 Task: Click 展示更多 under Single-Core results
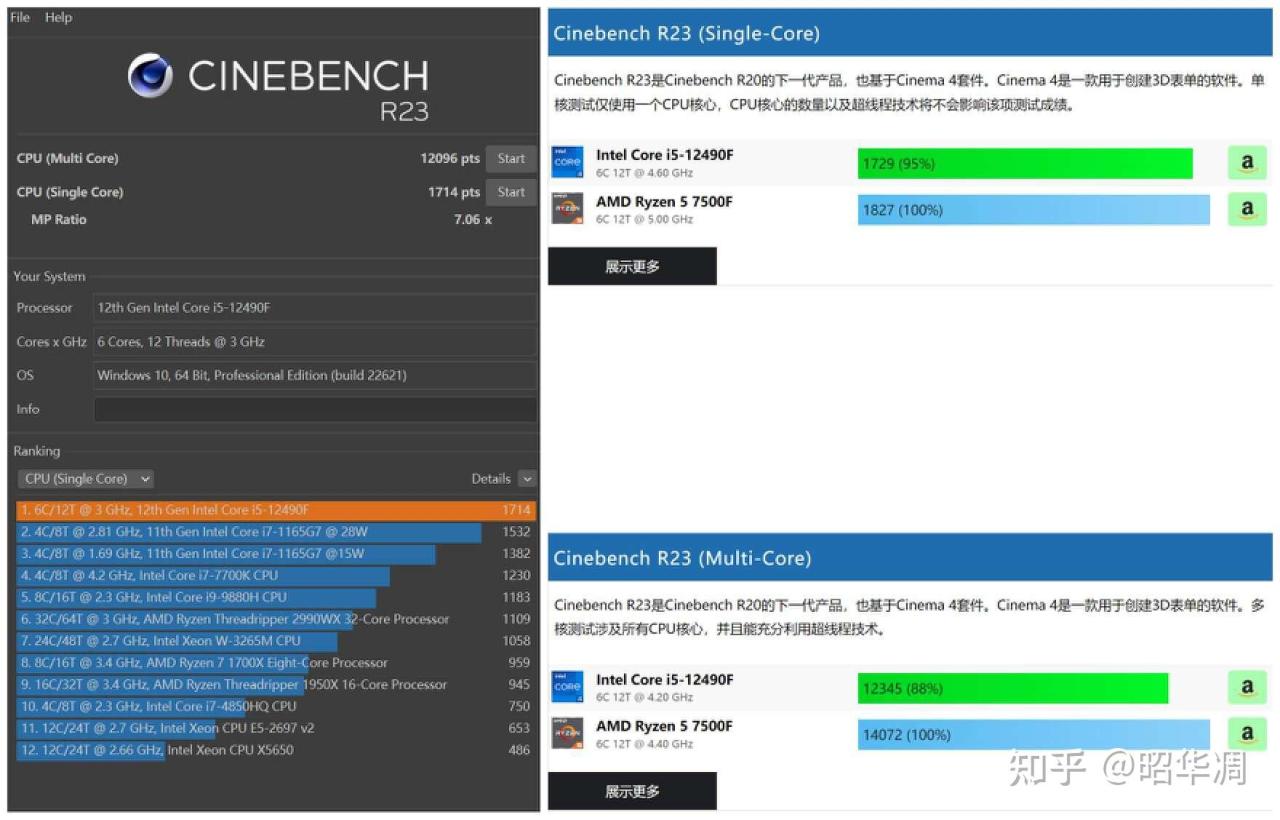coord(632,267)
